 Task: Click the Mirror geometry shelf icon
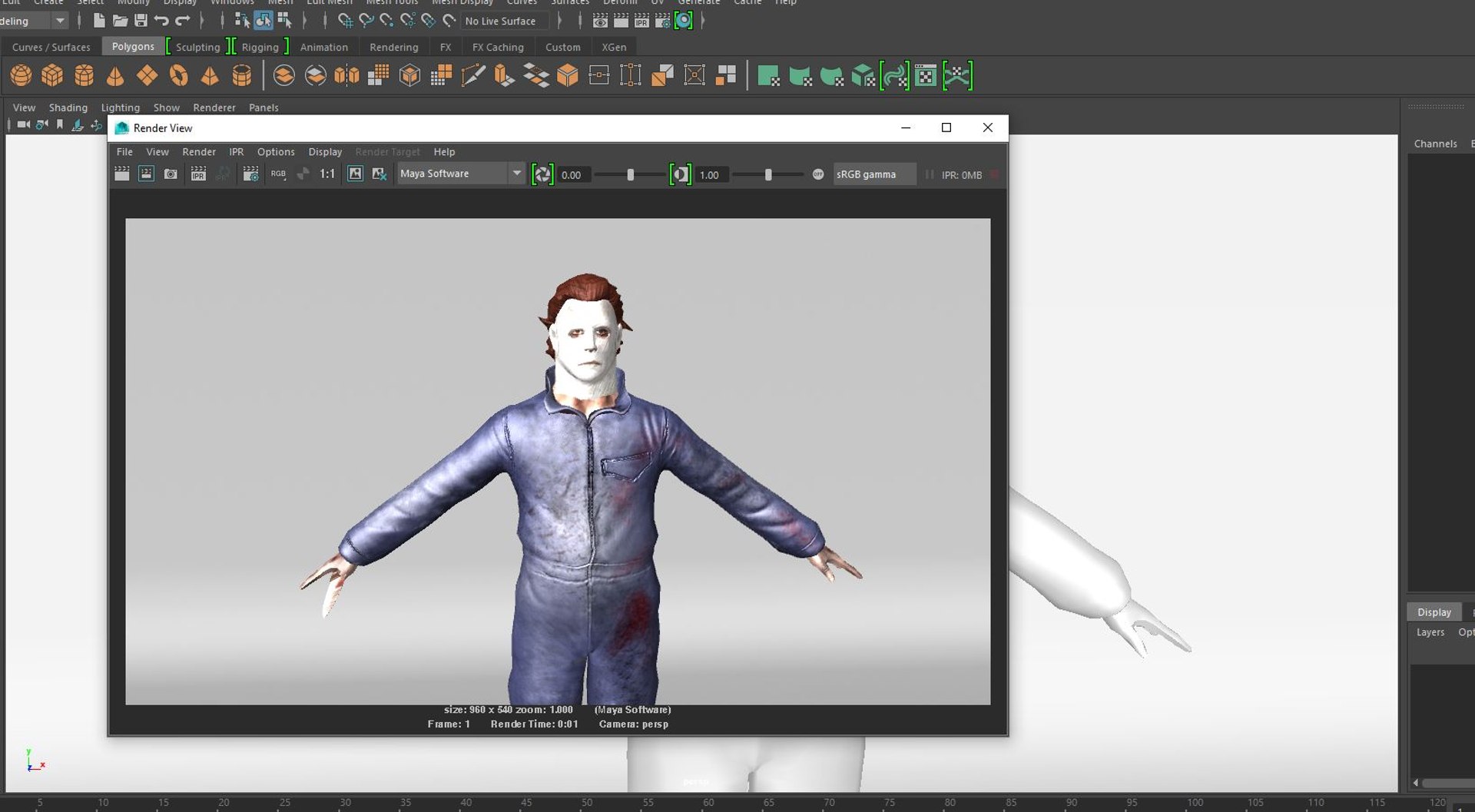click(x=347, y=75)
